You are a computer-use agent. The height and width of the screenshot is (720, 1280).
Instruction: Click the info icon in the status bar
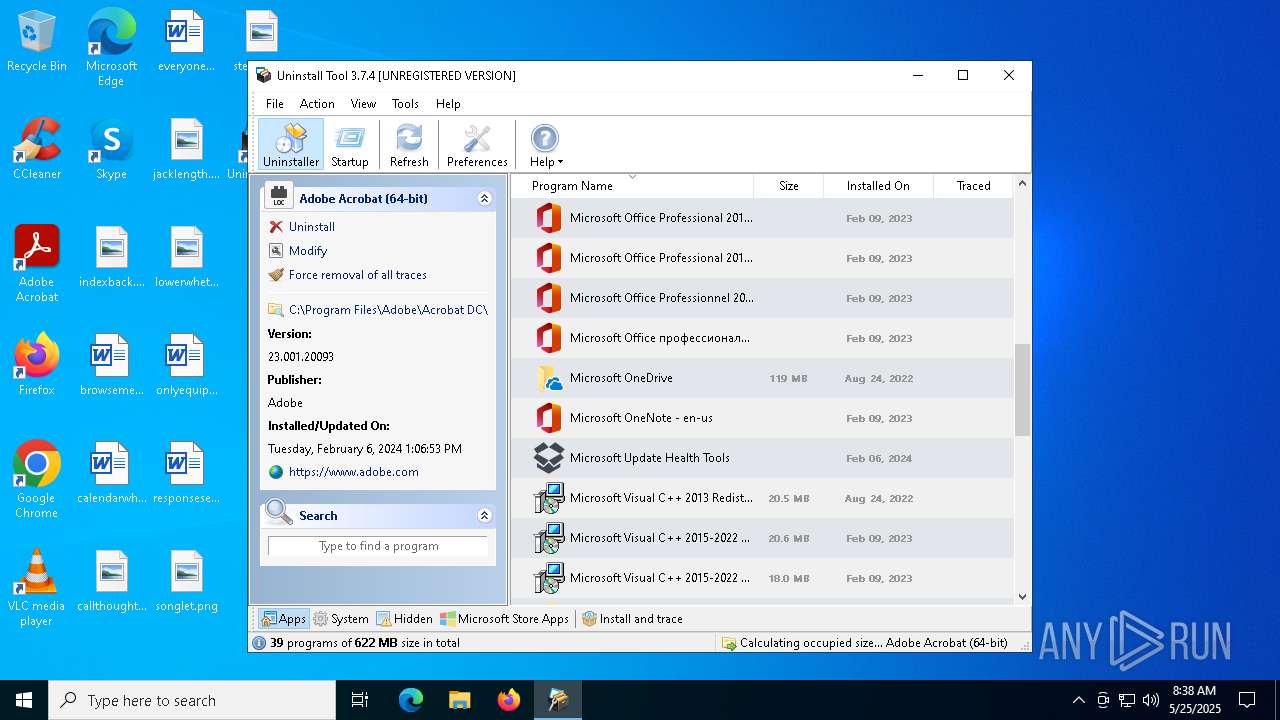point(260,643)
